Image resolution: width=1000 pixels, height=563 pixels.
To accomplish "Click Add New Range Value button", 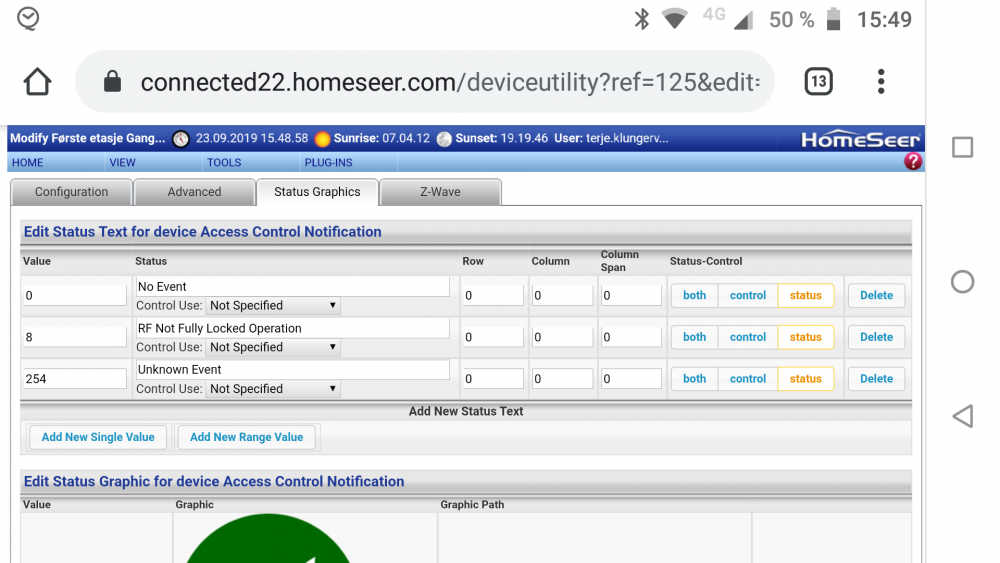I will 246,437.
